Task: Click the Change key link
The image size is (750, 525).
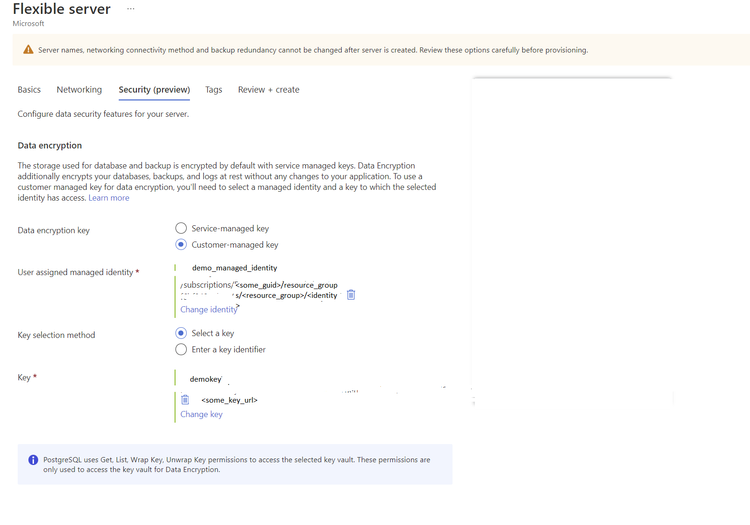Action: tap(201, 414)
